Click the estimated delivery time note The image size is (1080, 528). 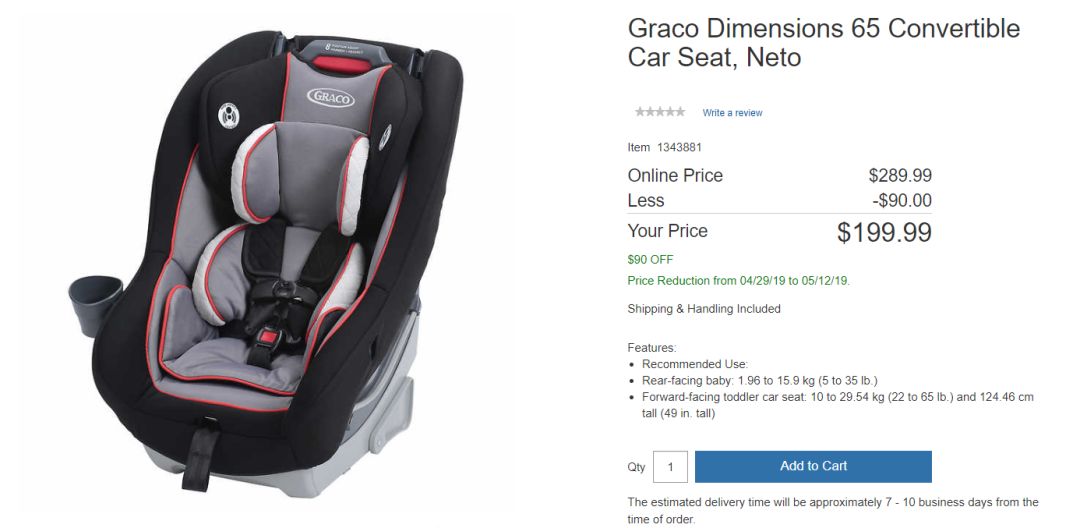[x=833, y=511]
